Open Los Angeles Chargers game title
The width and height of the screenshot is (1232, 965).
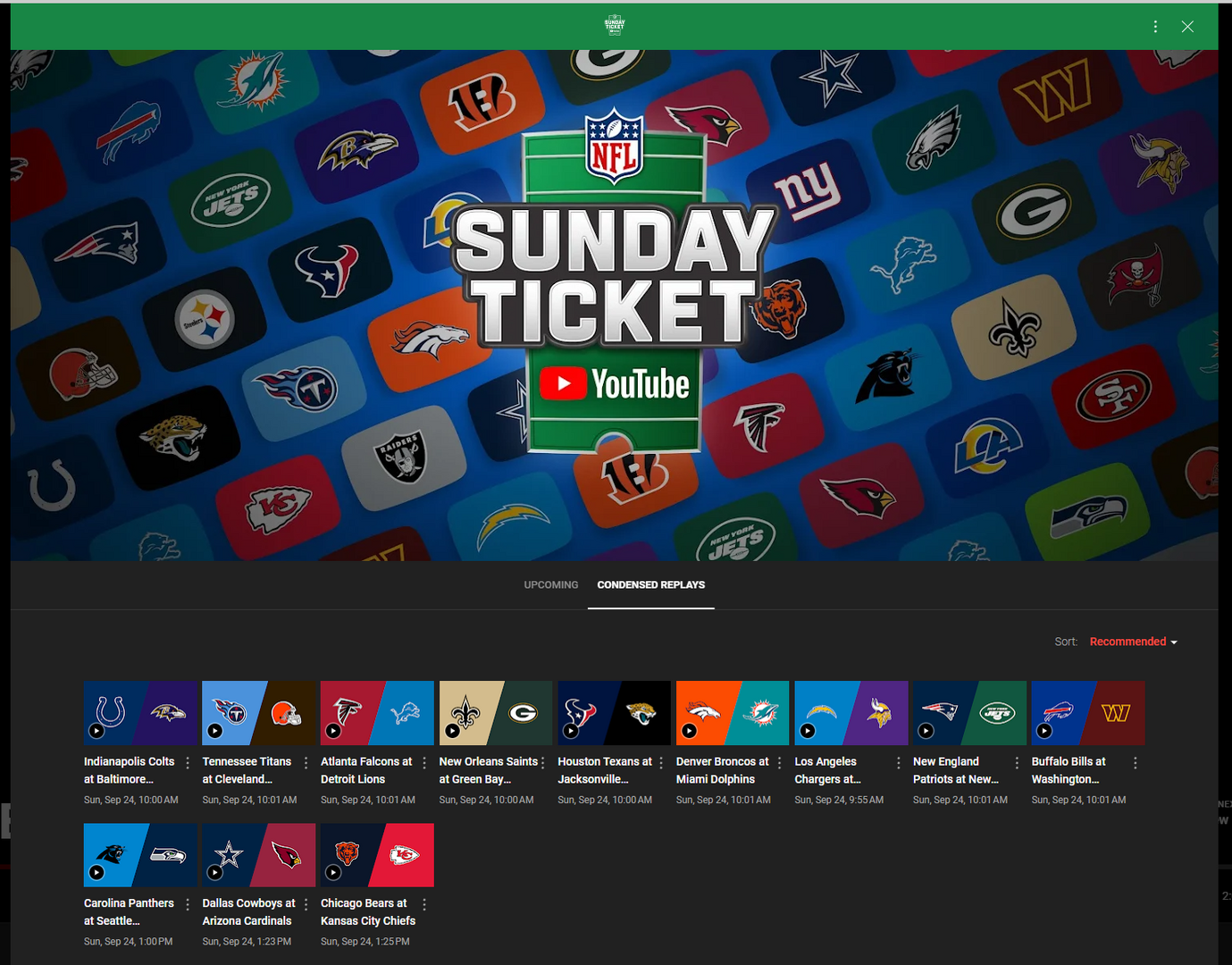click(x=827, y=770)
